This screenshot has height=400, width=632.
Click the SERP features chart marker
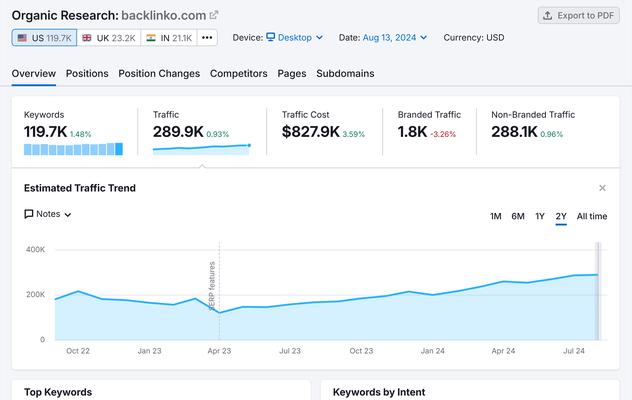tap(212, 285)
